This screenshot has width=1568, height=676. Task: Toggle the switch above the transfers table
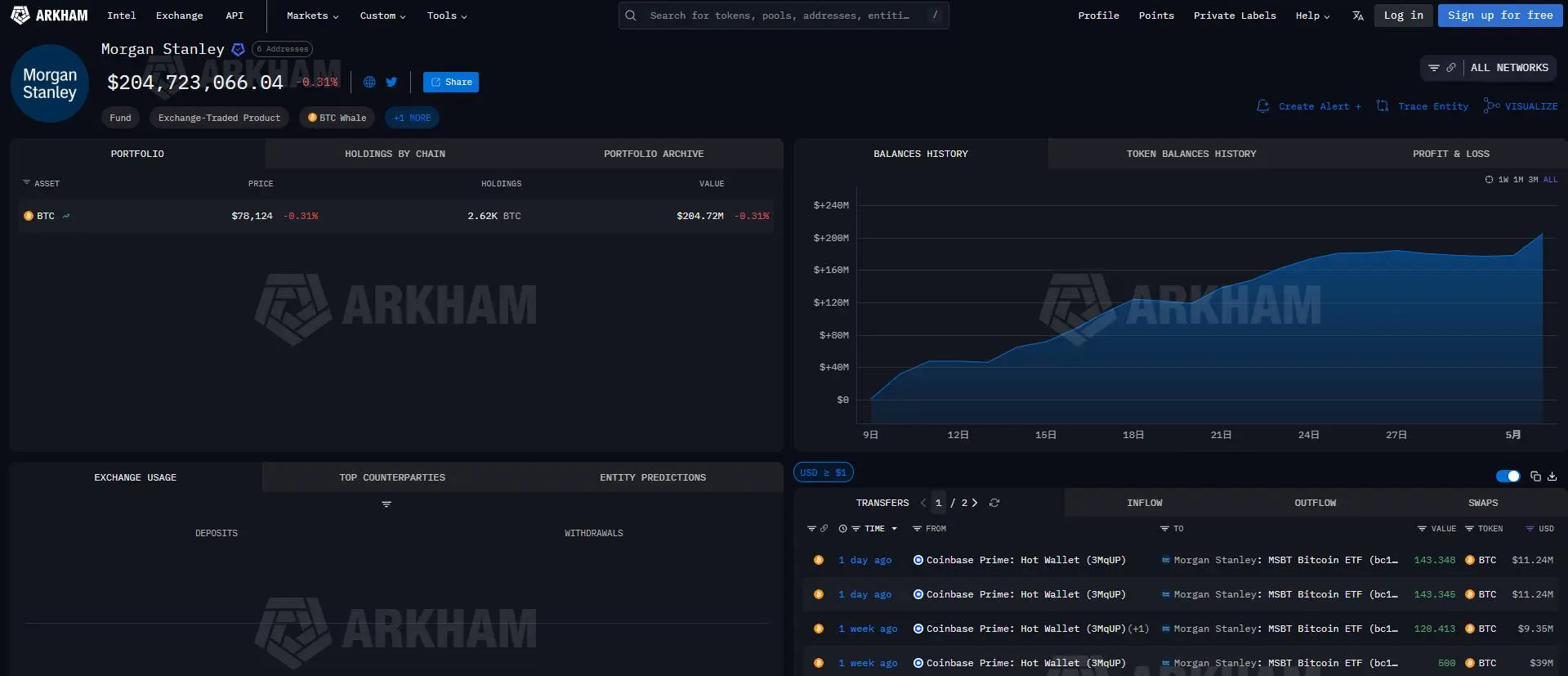click(1508, 477)
